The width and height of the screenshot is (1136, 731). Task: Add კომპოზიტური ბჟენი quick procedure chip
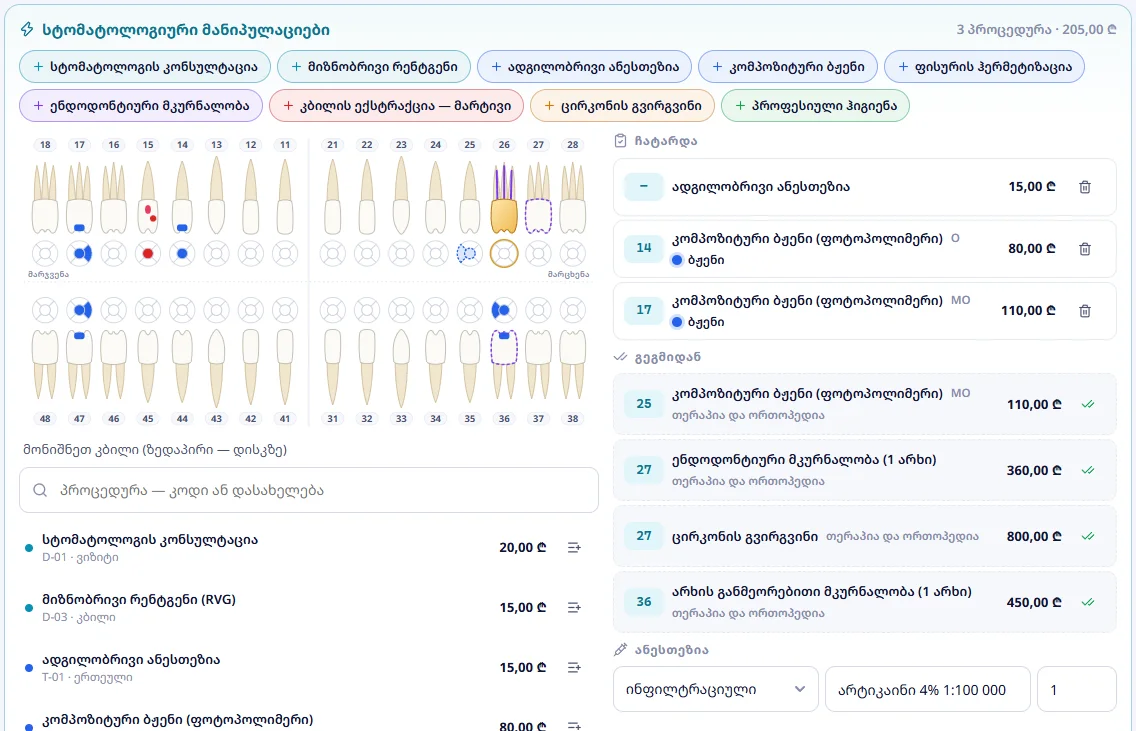pos(788,67)
